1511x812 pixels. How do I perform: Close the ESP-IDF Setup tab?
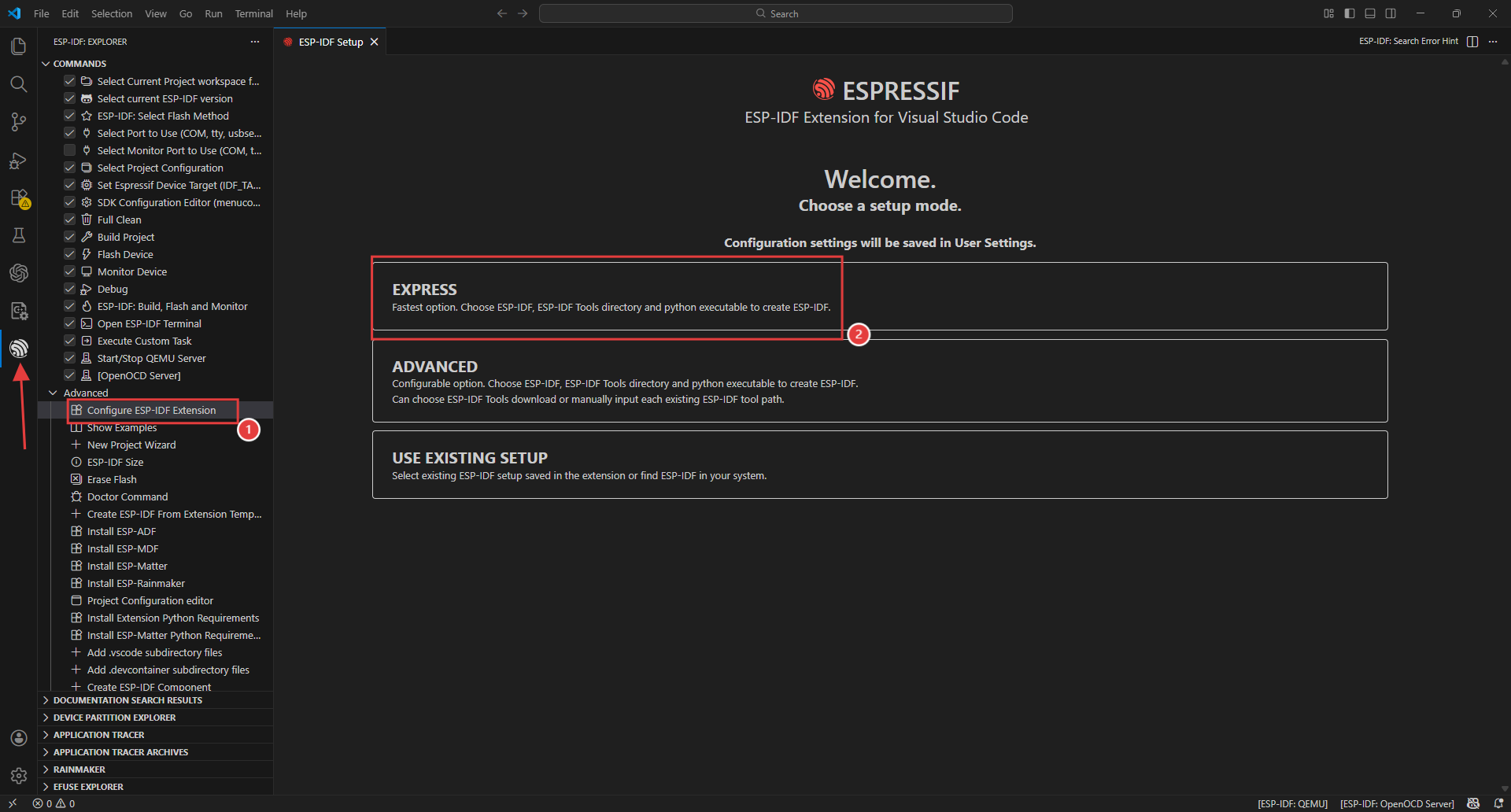click(375, 42)
